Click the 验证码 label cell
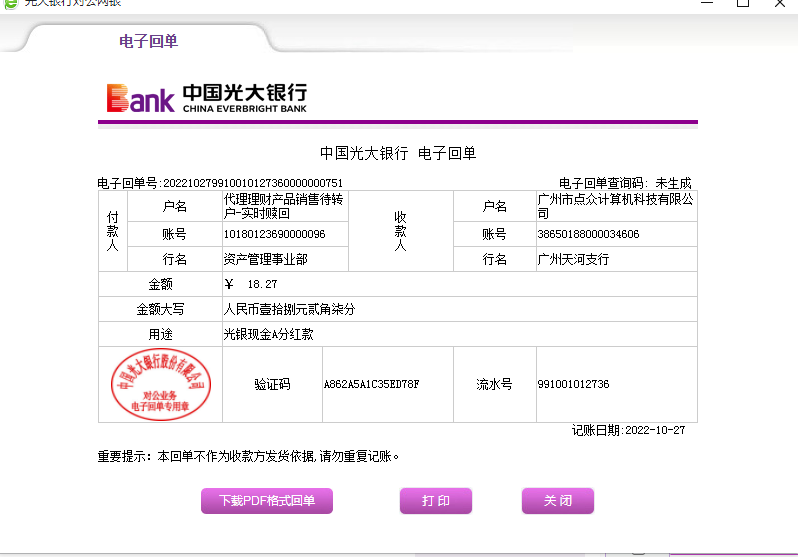The image size is (798, 557). pyautogui.click(x=272, y=384)
